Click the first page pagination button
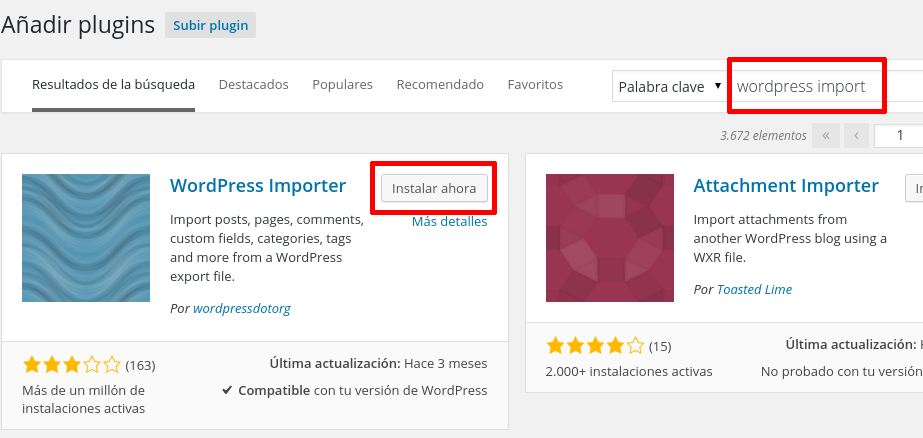 tap(826, 136)
